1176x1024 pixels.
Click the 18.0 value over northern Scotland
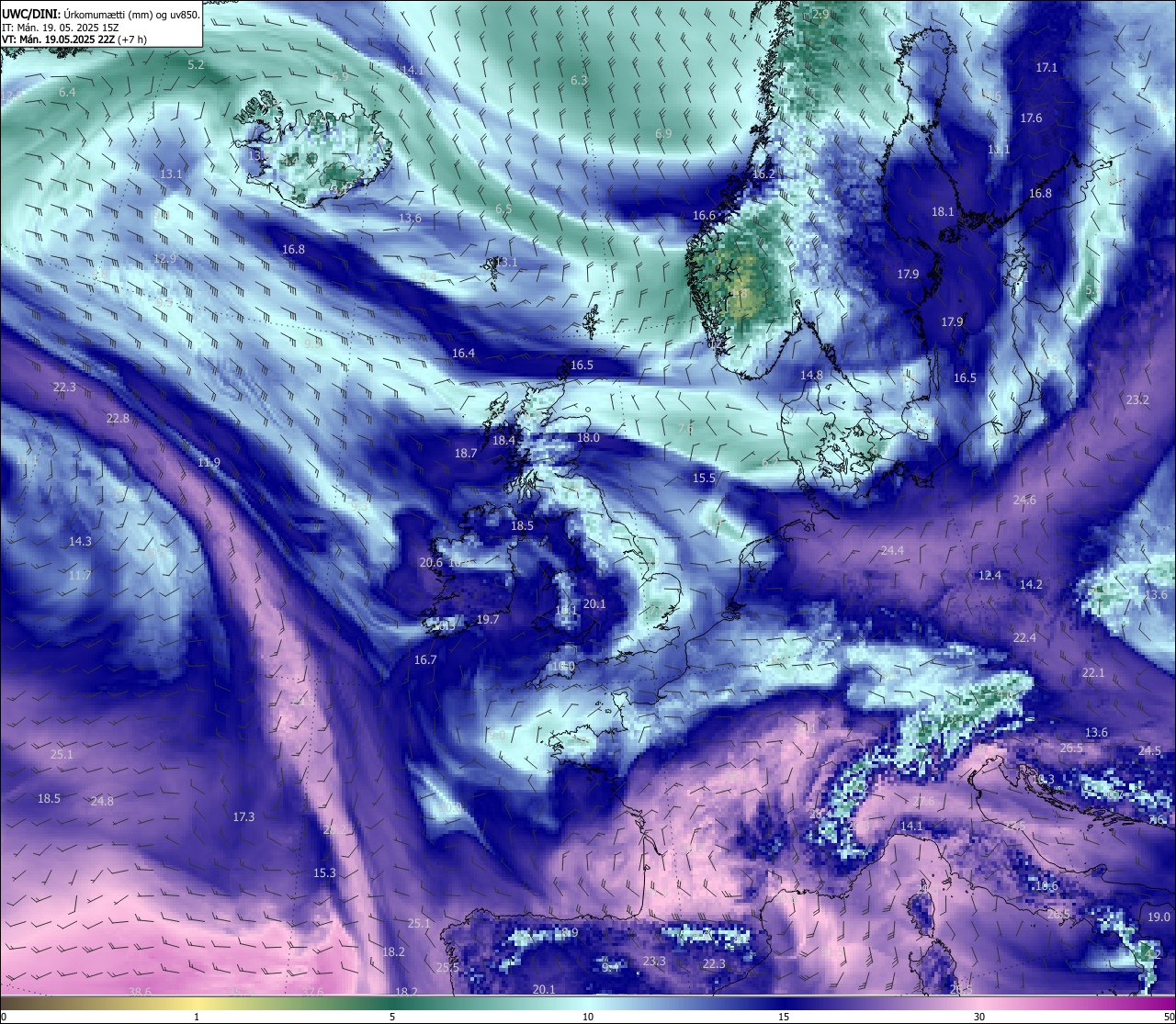point(588,437)
